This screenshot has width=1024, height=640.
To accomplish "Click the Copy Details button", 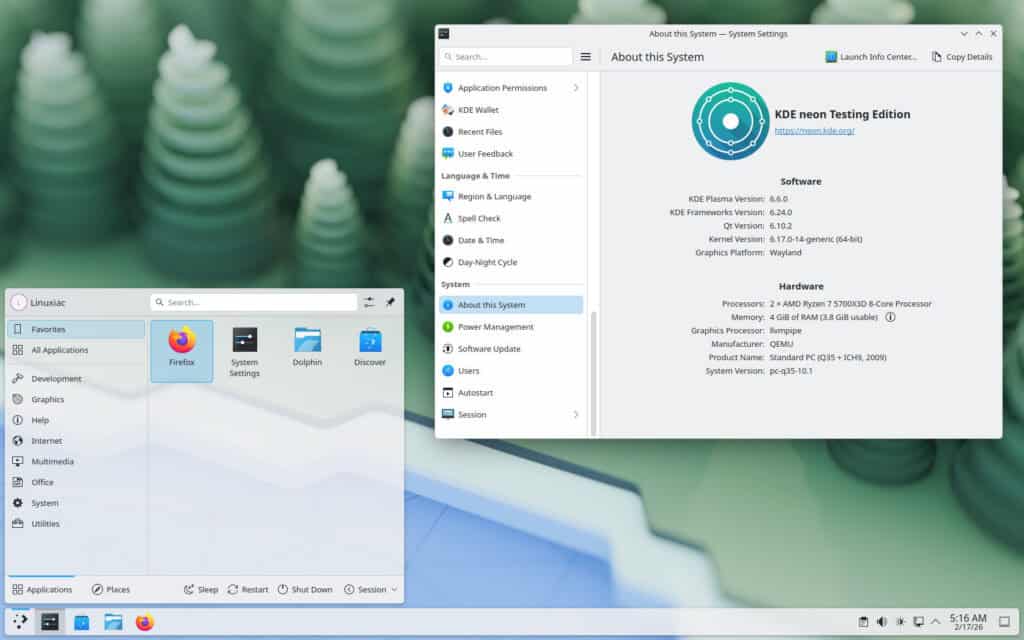I will pos(962,56).
